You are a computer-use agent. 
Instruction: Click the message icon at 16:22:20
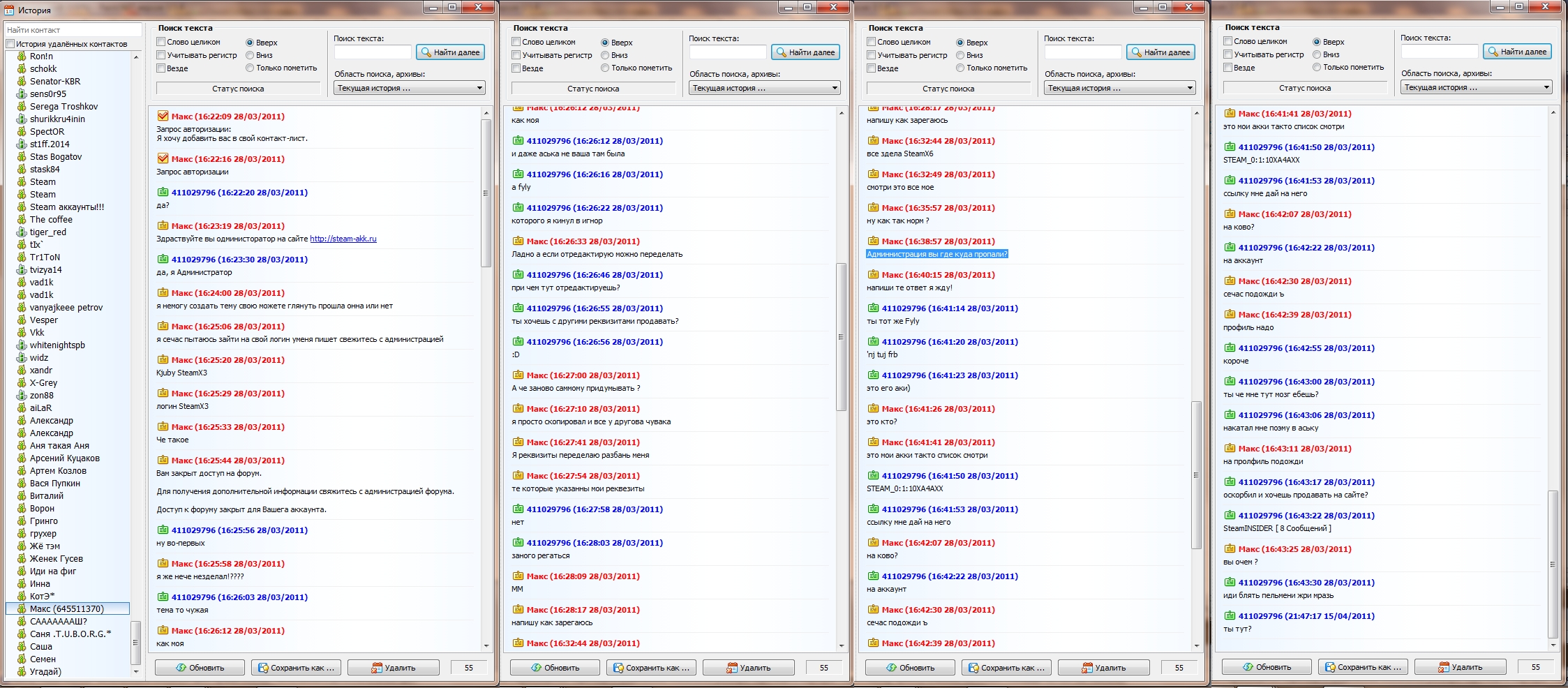163,192
